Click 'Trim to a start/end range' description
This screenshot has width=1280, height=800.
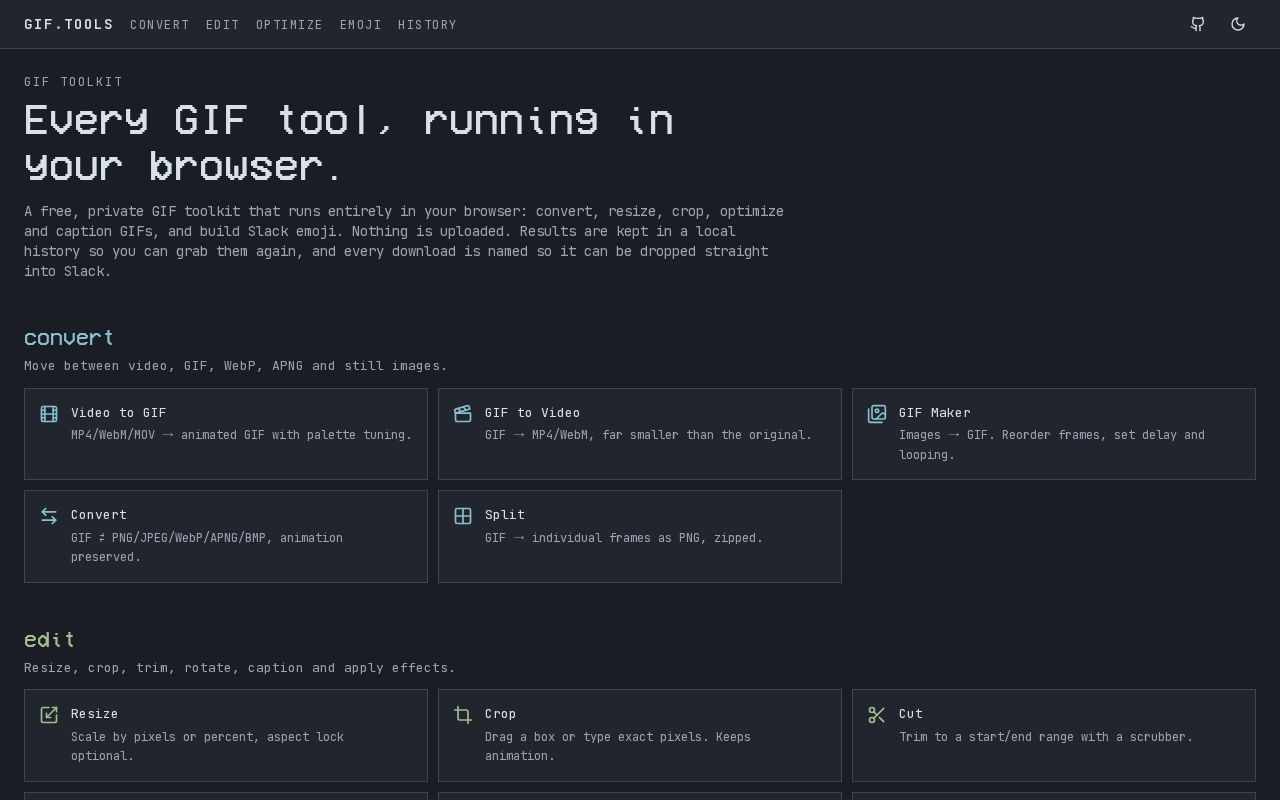(x=1046, y=737)
